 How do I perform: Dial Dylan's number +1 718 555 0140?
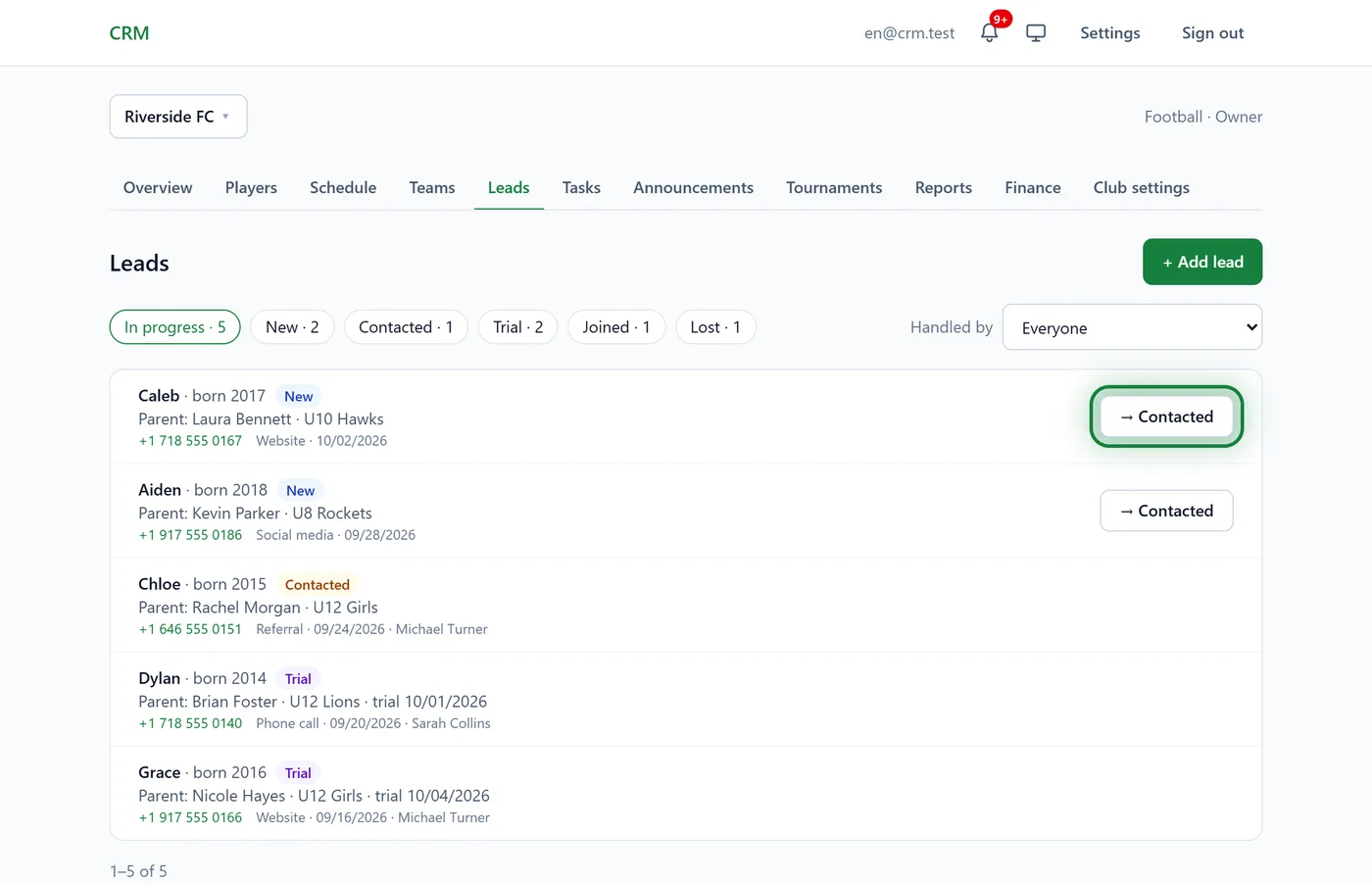tap(190, 723)
